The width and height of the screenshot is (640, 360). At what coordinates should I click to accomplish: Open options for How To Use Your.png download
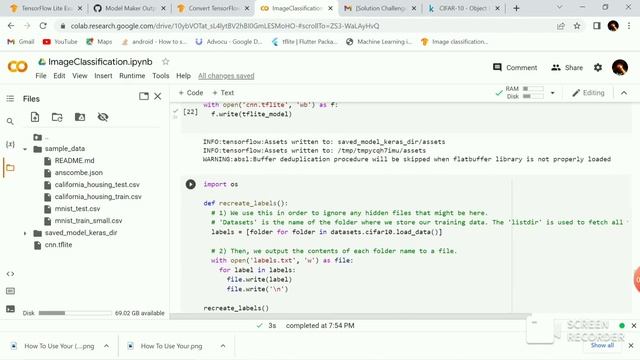(223, 346)
